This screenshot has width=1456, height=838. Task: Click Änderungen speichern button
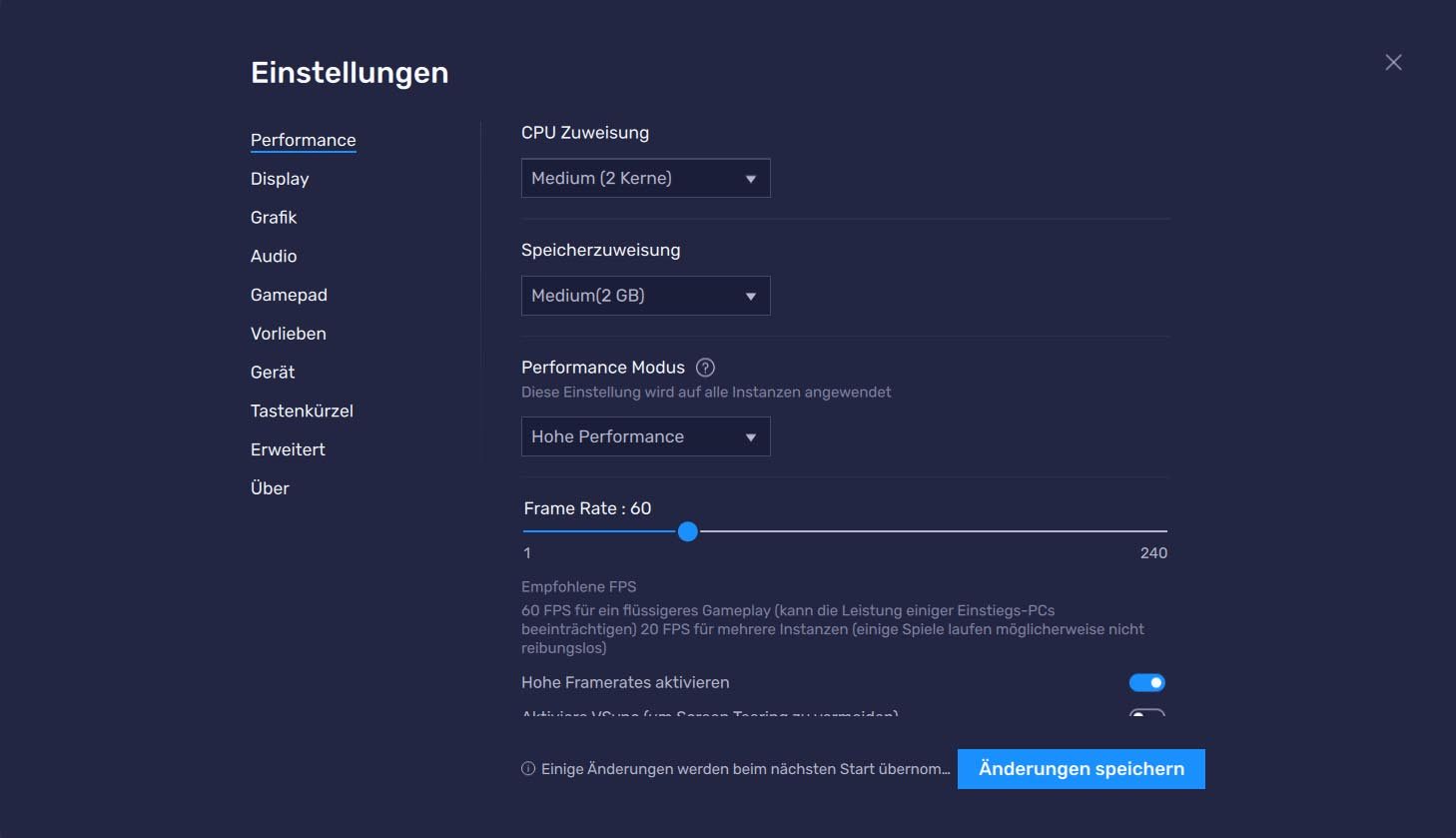pyautogui.click(x=1082, y=769)
